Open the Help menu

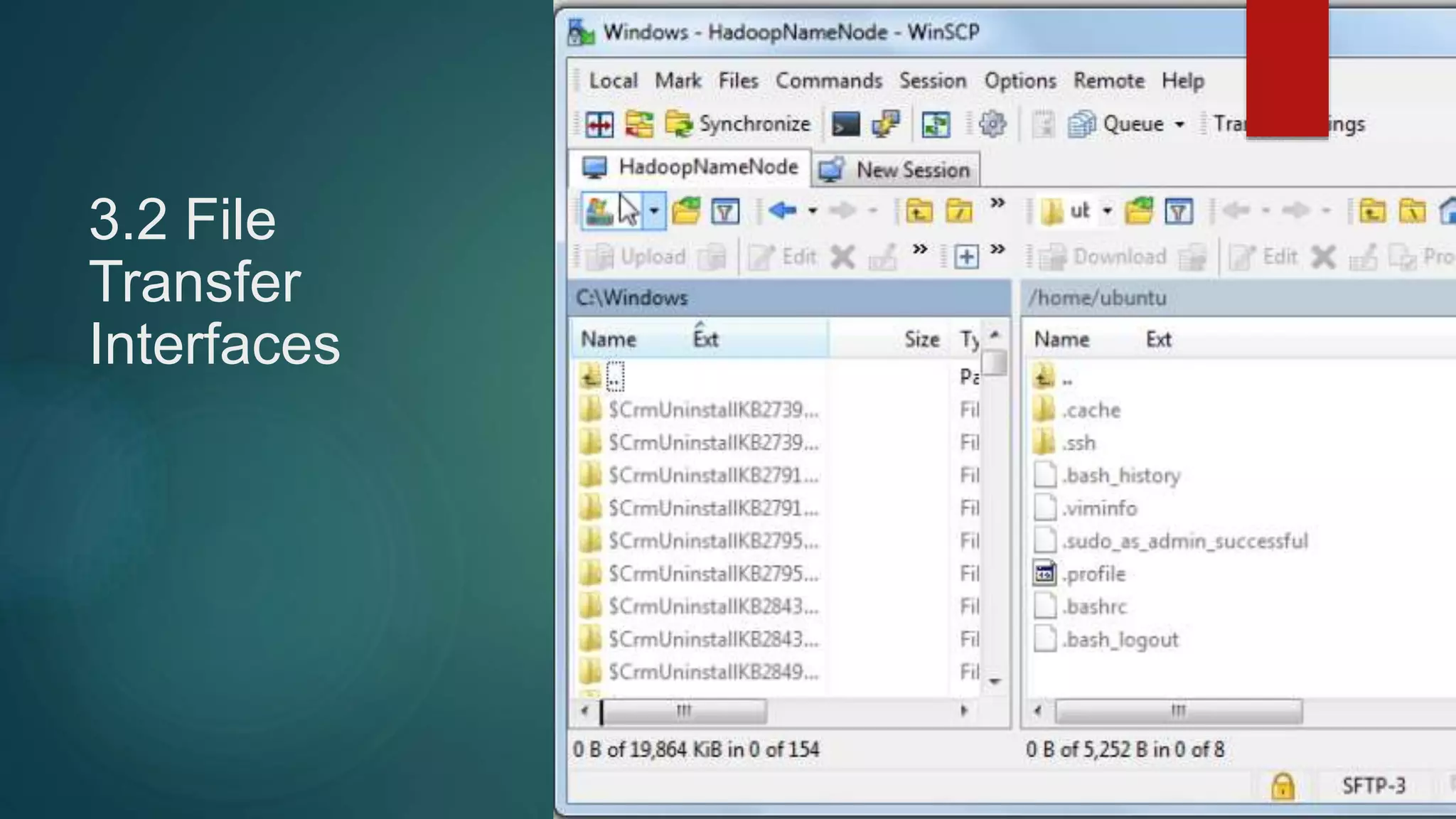coord(1183,80)
